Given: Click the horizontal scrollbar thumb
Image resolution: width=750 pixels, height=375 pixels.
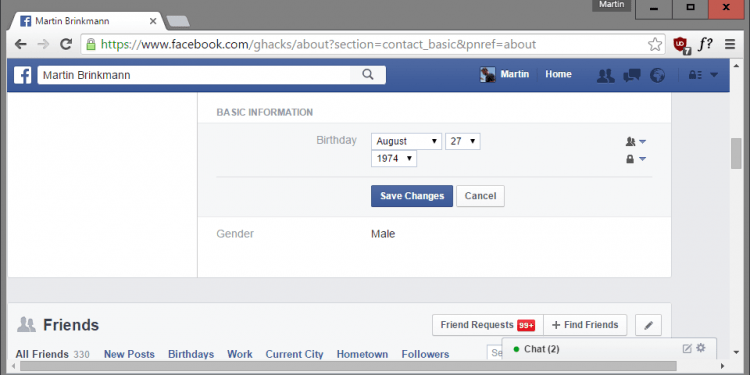Looking at the screenshot, I should coord(348,366).
